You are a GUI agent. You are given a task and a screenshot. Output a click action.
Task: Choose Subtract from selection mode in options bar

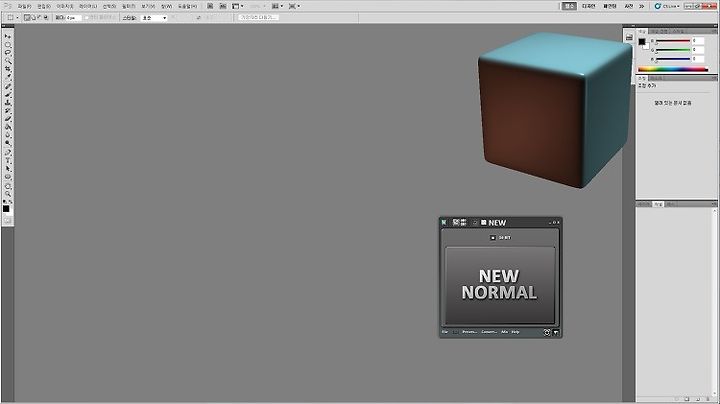[39, 17]
